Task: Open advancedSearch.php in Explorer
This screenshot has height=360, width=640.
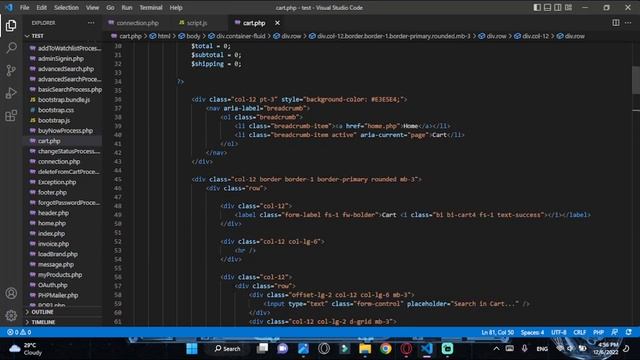Action: click(x=66, y=69)
